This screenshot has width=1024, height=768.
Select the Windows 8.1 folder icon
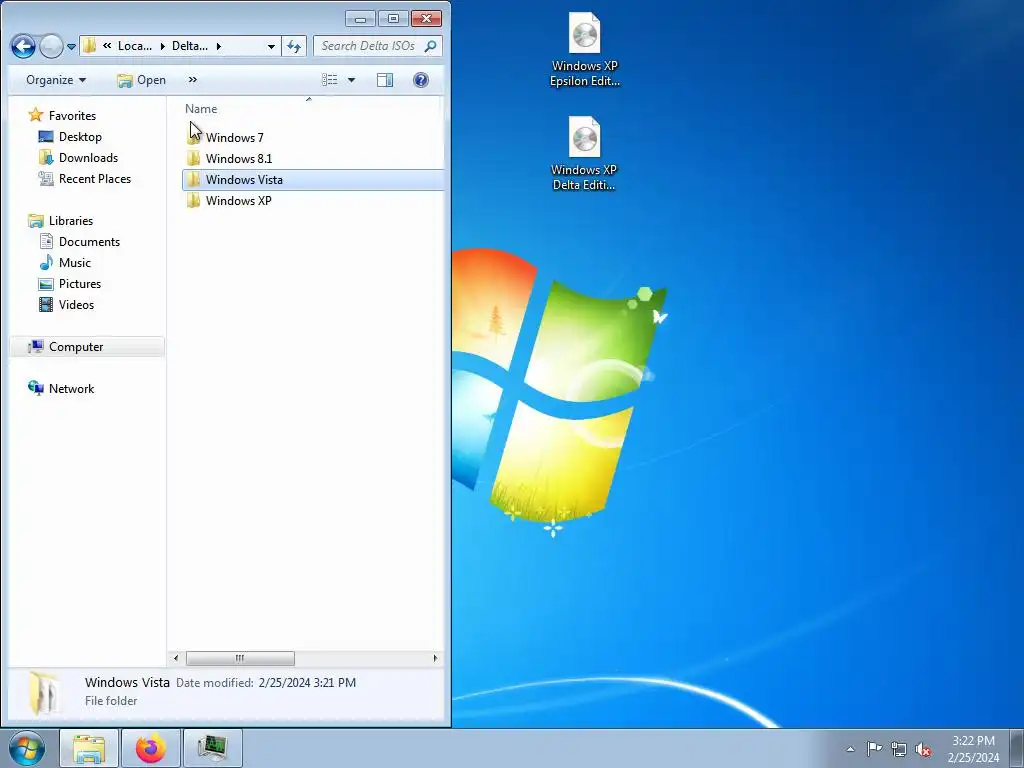click(x=193, y=159)
